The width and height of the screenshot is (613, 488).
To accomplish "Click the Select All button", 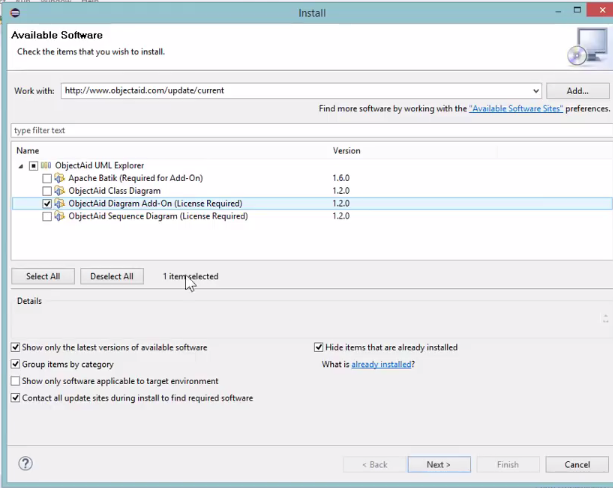I will click(43, 276).
